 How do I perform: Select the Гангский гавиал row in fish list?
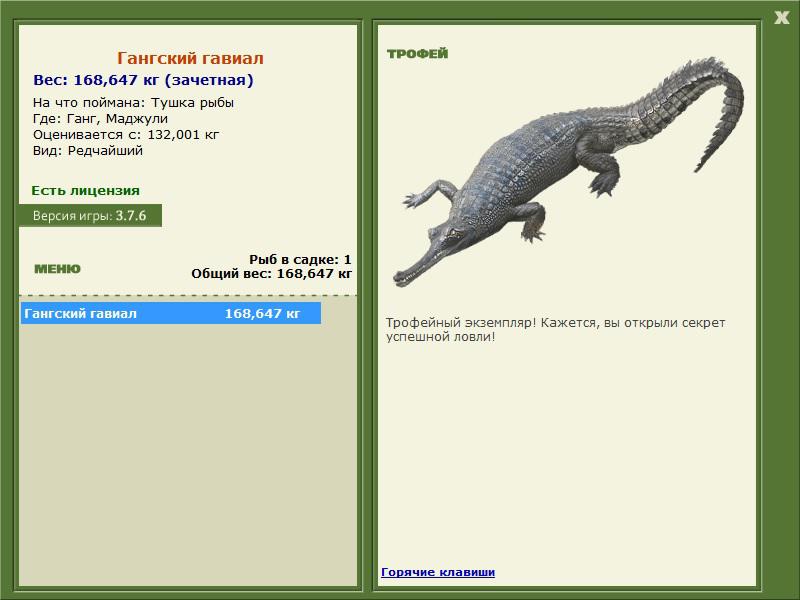click(171, 313)
